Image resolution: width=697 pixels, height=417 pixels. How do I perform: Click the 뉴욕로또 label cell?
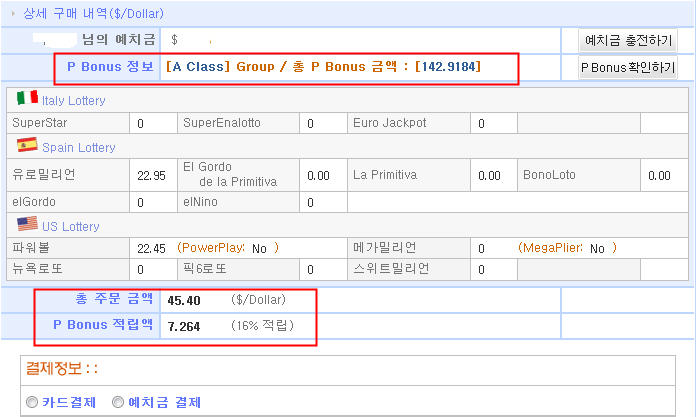tap(68, 269)
